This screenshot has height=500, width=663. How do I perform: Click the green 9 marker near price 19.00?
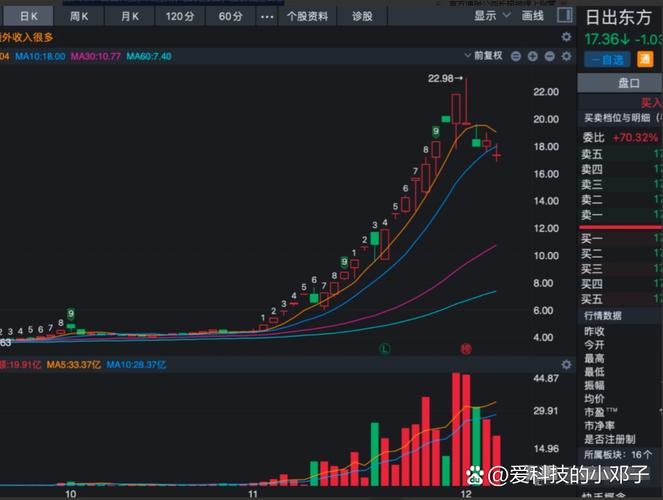pos(436,131)
